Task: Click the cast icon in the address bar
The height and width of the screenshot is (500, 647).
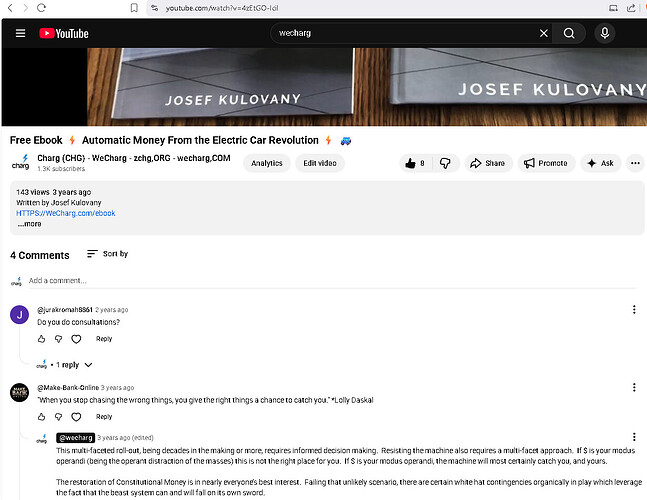Action: pos(614,8)
